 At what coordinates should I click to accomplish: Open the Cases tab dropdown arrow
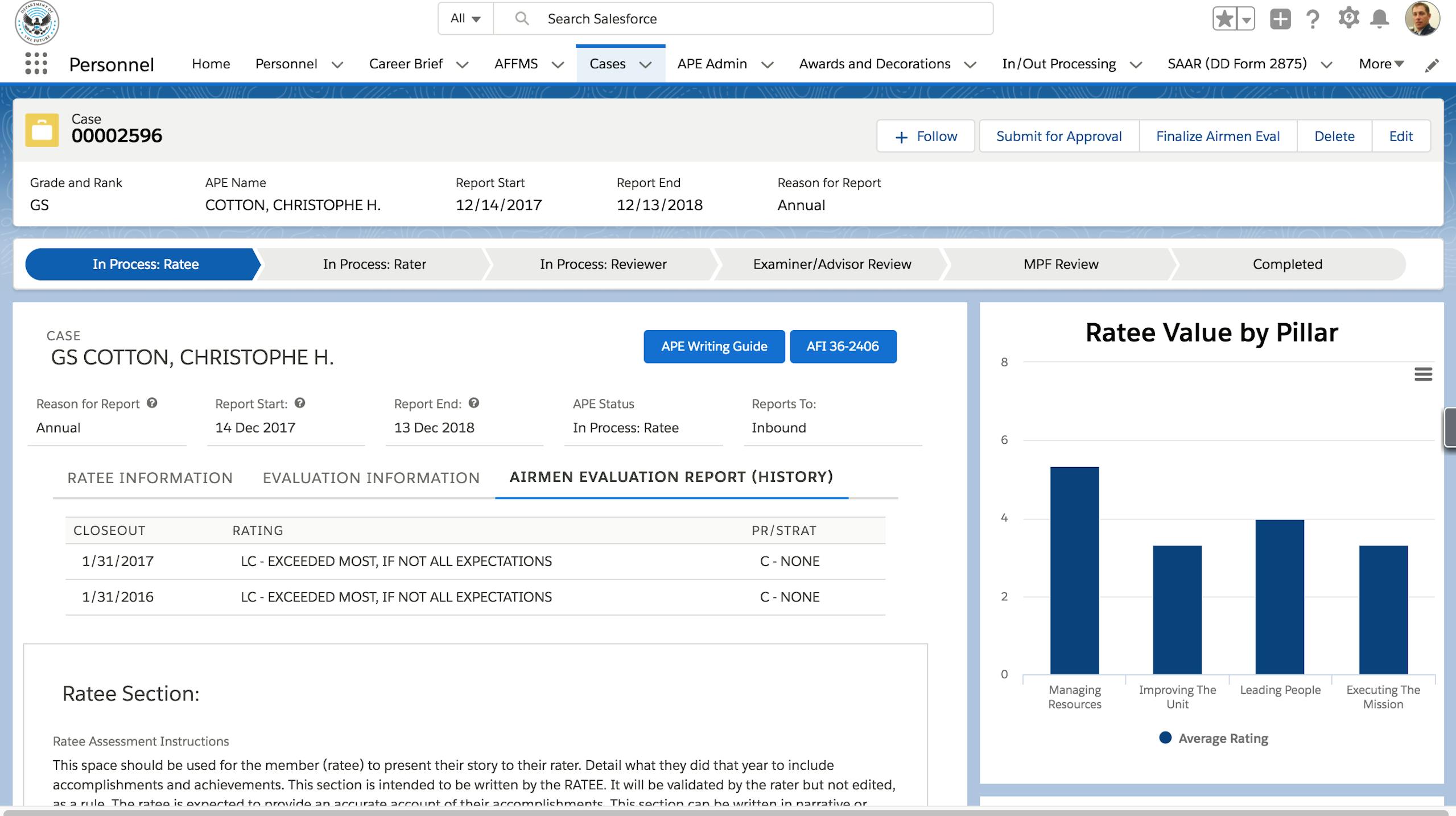[x=646, y=64]
